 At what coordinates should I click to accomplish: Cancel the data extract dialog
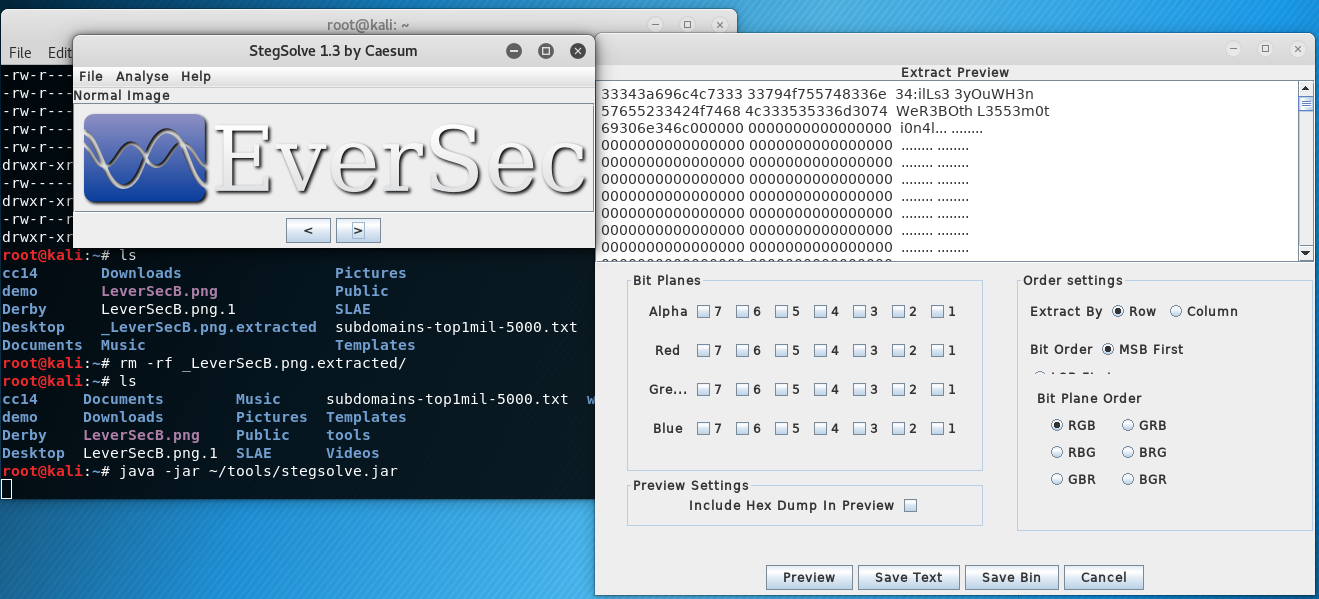1104,577
